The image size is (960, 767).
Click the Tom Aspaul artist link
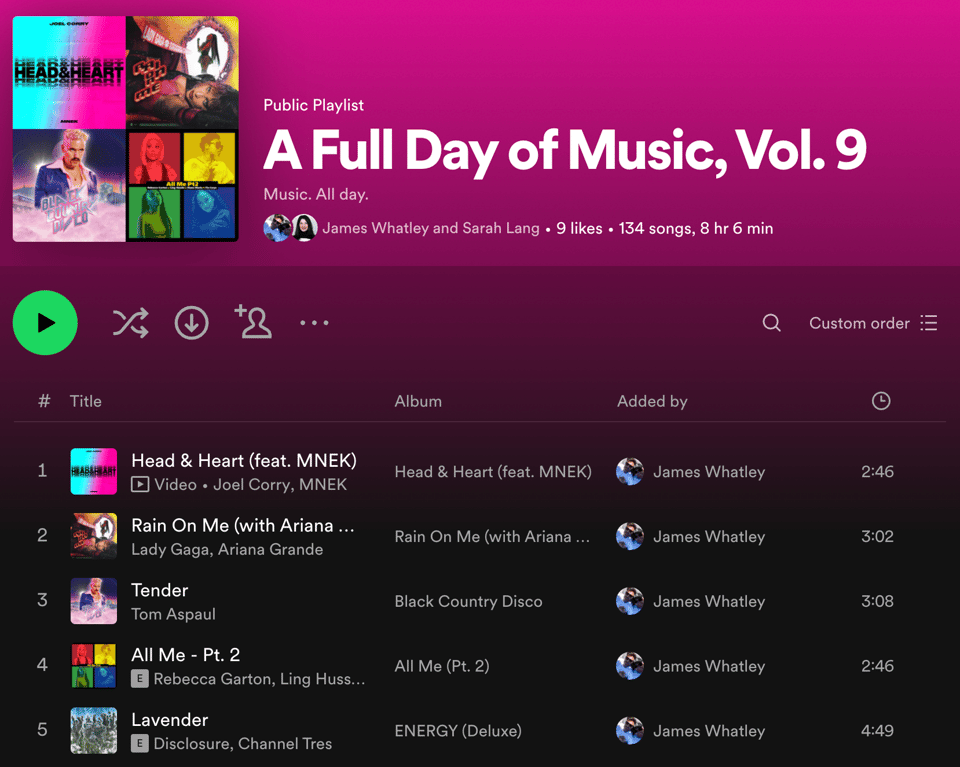pyautogui.click(x=173, y=614)
